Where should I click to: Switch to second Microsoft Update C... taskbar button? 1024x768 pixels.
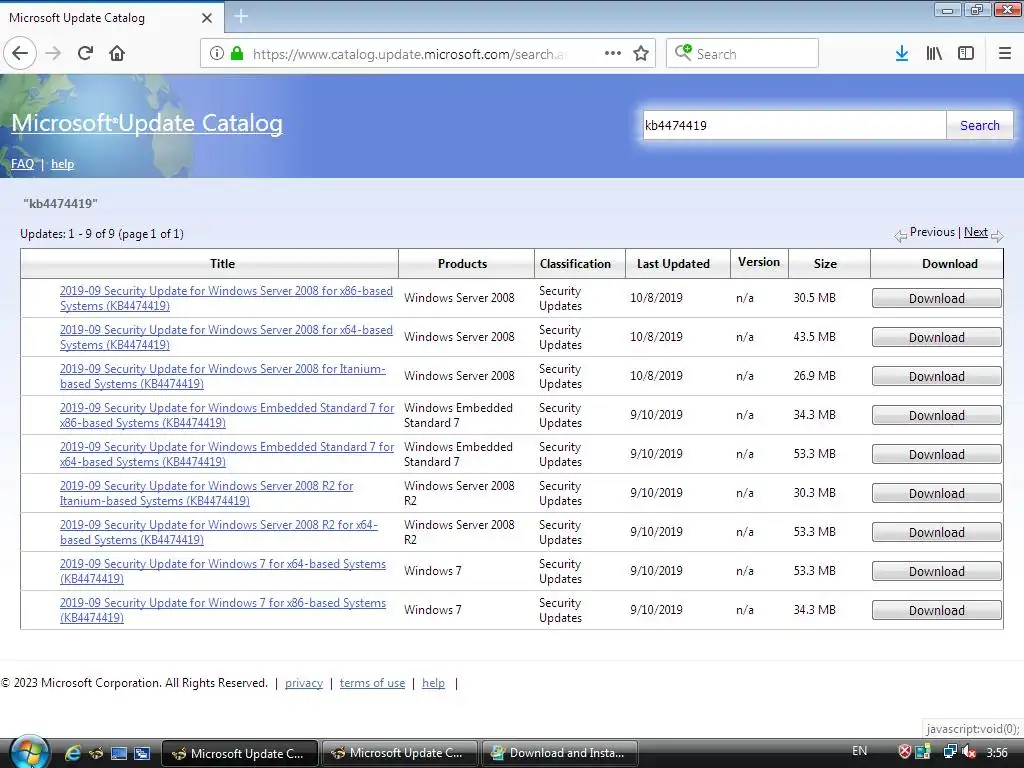point(399,753)
